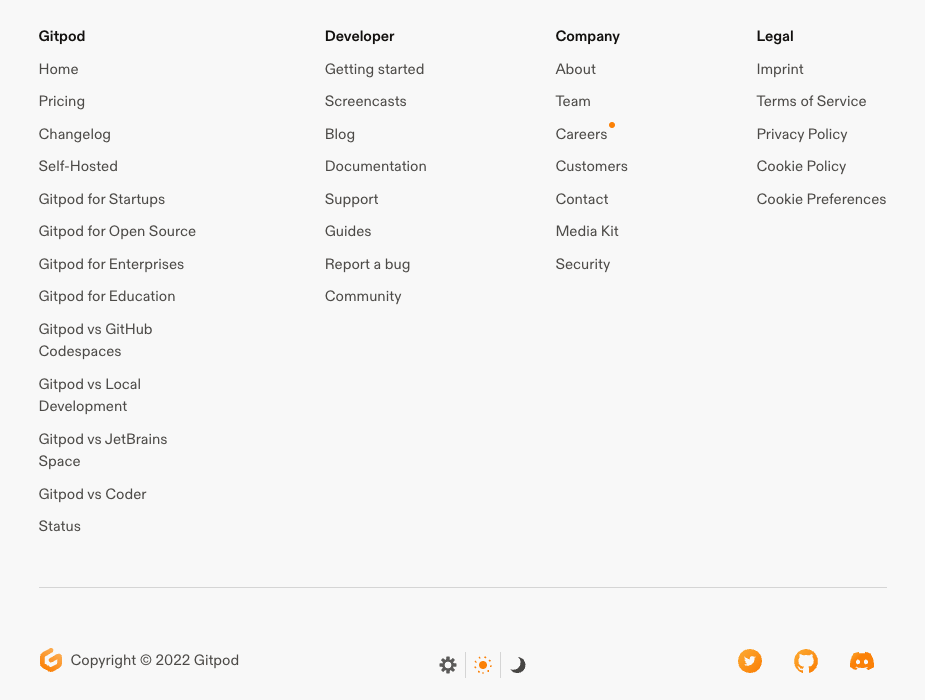925x700 pixels.
Task: Open the Home link
Action: pyautogui.click(x=58, y=69)
